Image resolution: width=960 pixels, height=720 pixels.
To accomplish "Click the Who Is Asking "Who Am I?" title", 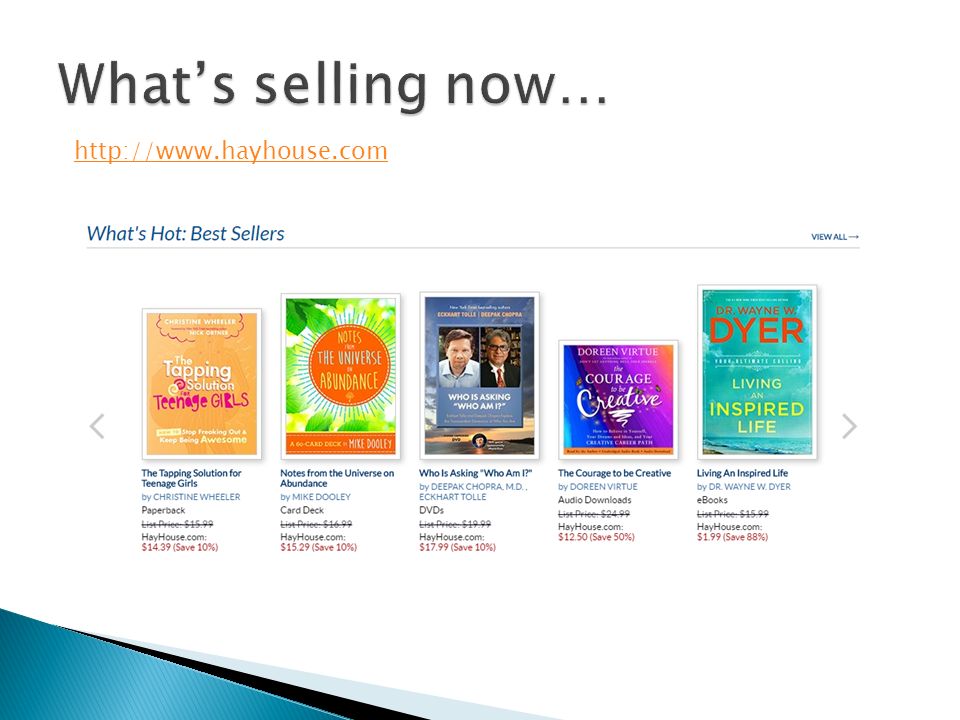I will pos(476,473).
